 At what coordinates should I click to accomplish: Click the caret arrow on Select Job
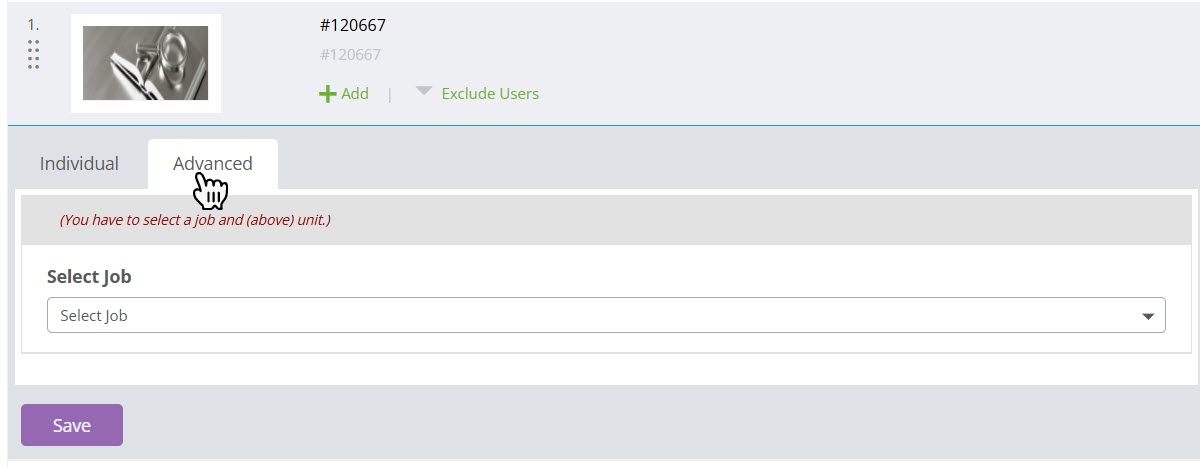(1148, 316)
